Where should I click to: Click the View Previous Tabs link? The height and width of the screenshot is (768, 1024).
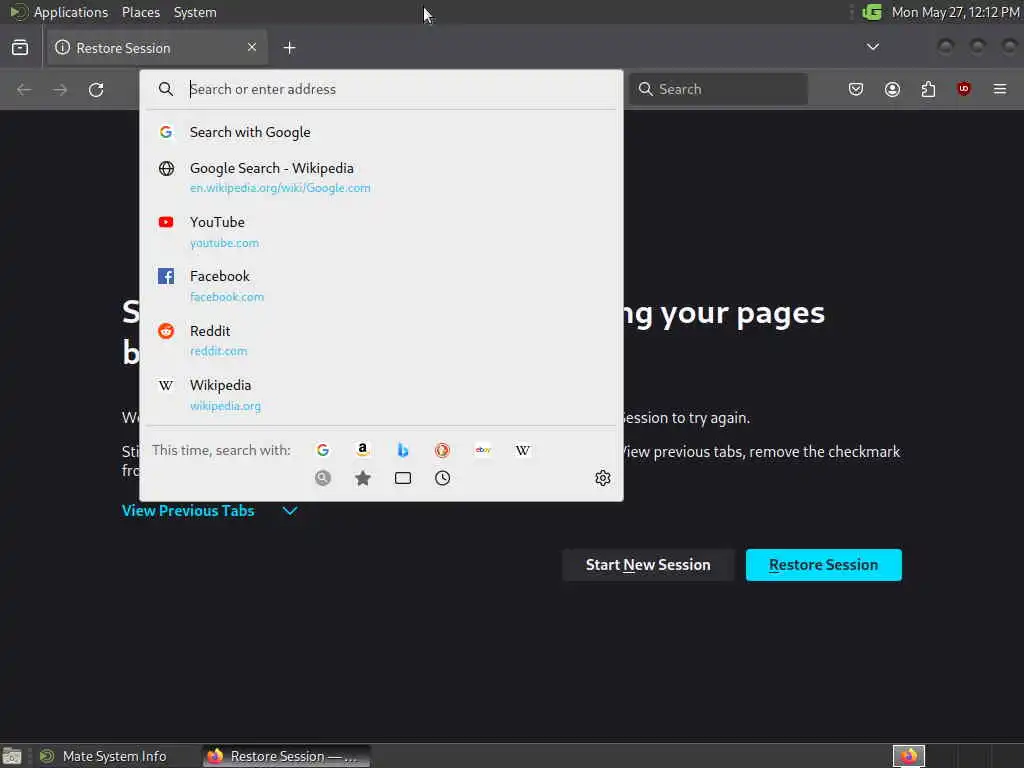tap(188, 511)
